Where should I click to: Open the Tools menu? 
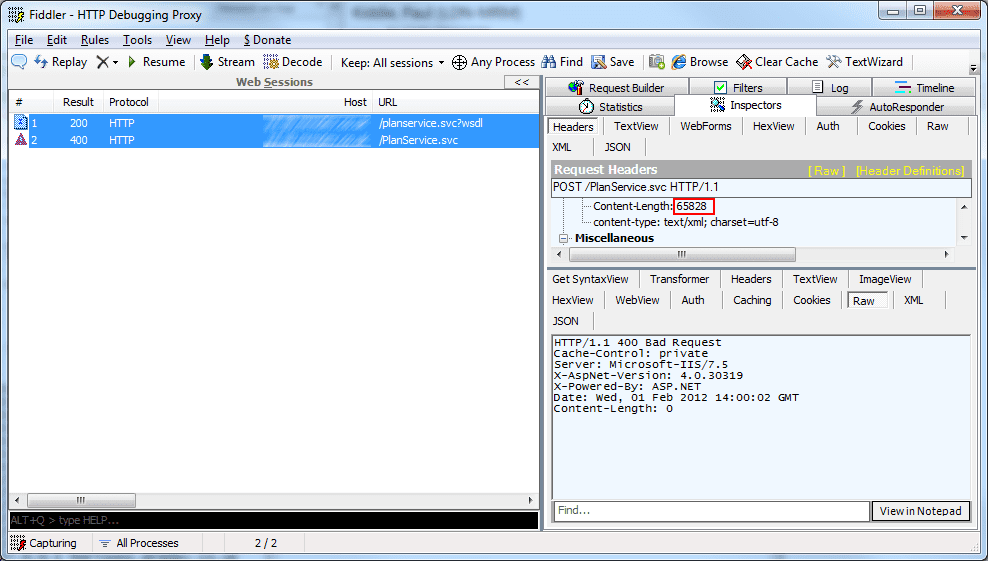tap(137, 40)
